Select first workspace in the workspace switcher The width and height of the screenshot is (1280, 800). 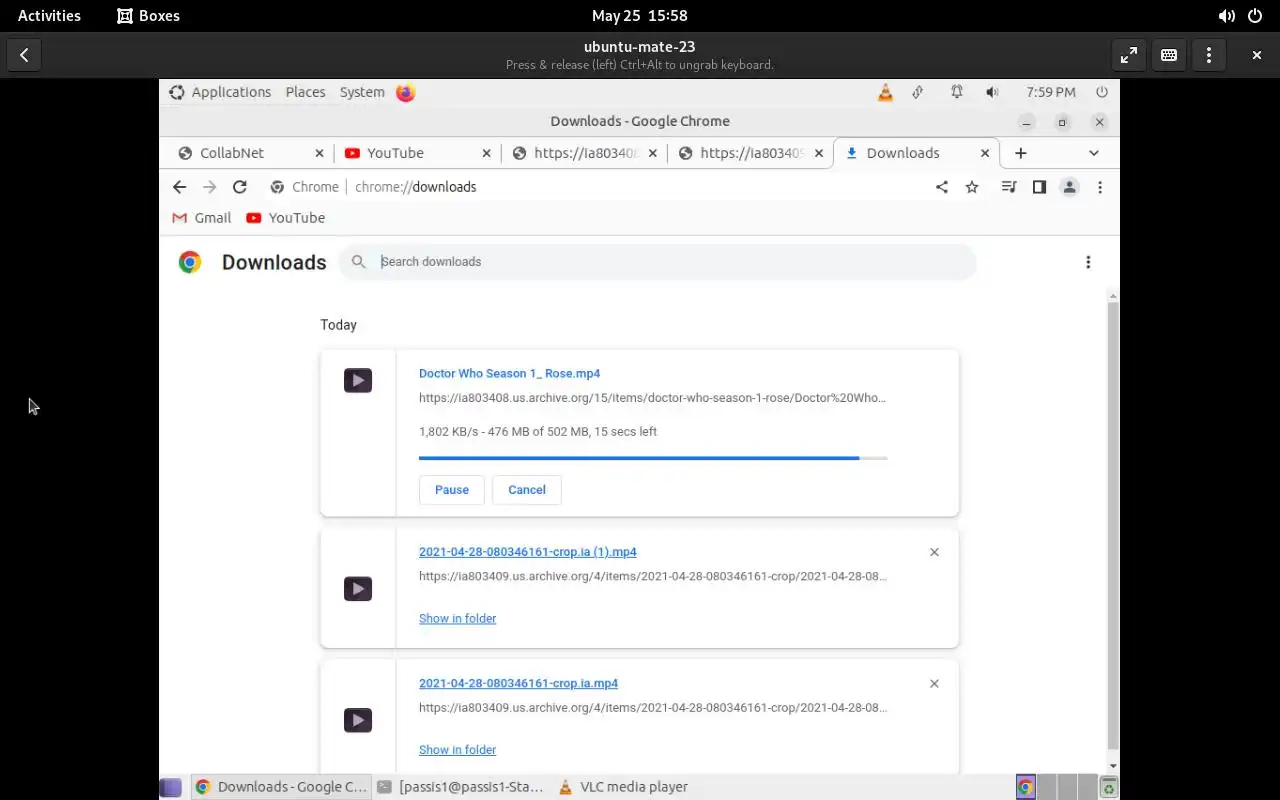click(1025, 787)
